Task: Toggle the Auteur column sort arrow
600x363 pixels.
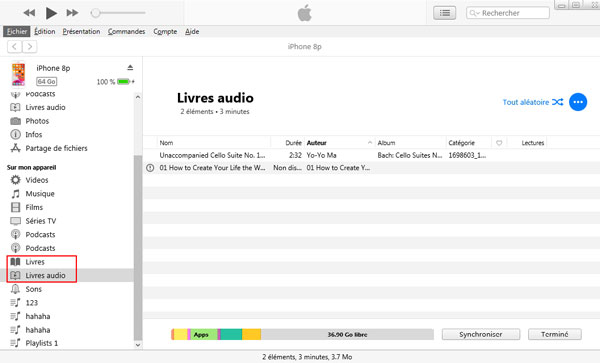Action: pyautogui.click(x=370, y=143)
